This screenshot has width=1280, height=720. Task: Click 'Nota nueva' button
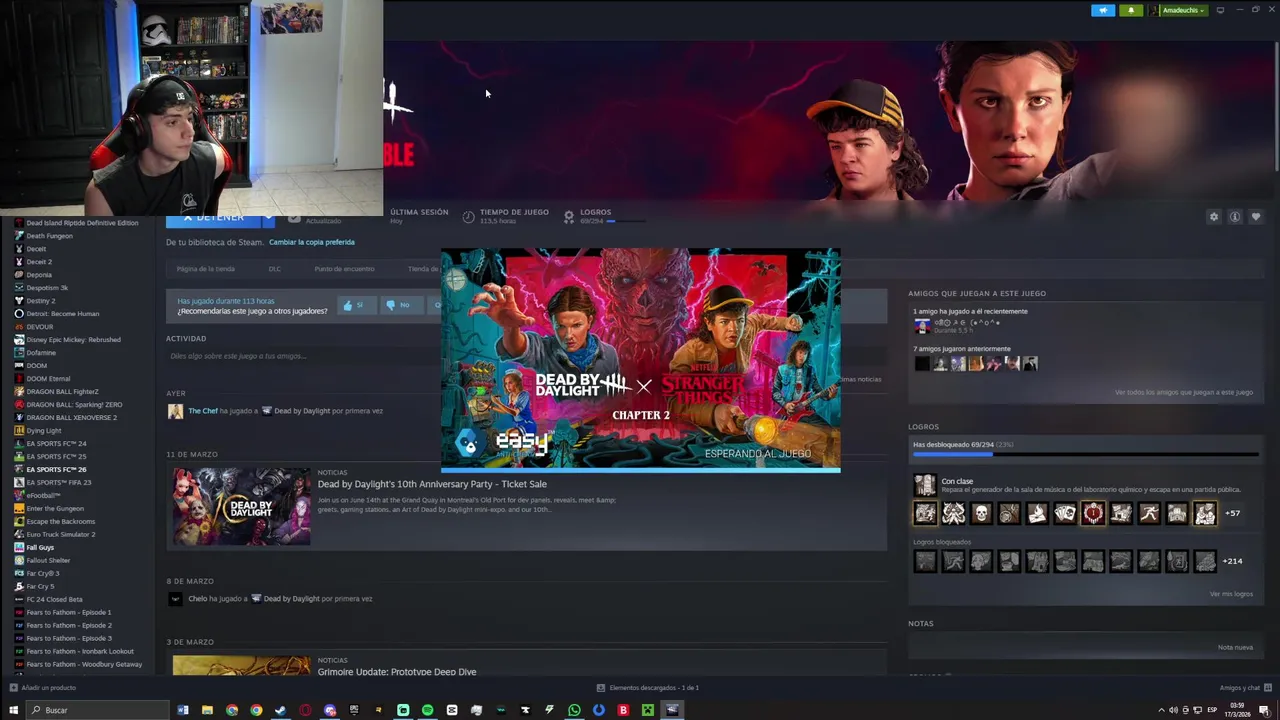(1235, 647)
